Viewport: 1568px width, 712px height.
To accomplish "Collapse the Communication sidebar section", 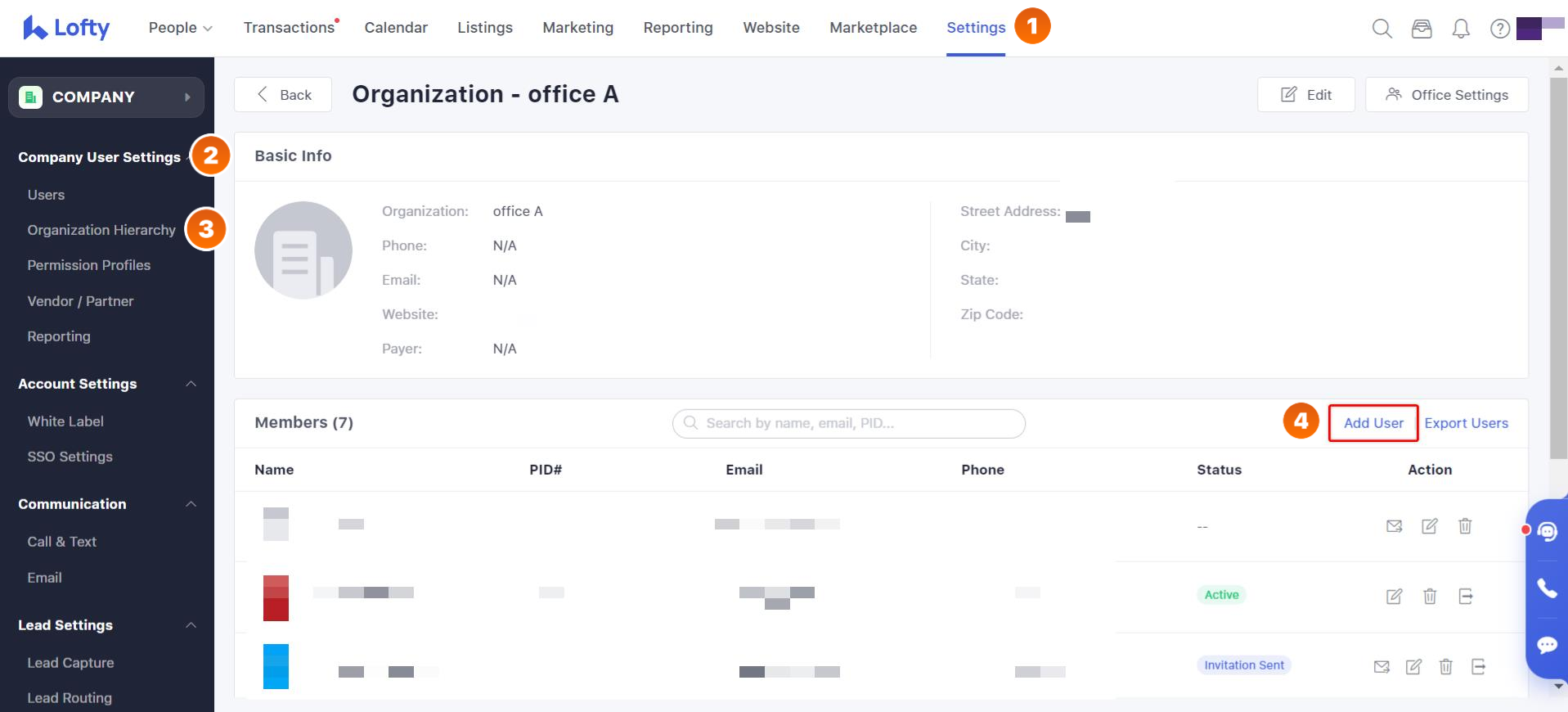I will click(191, 504).
